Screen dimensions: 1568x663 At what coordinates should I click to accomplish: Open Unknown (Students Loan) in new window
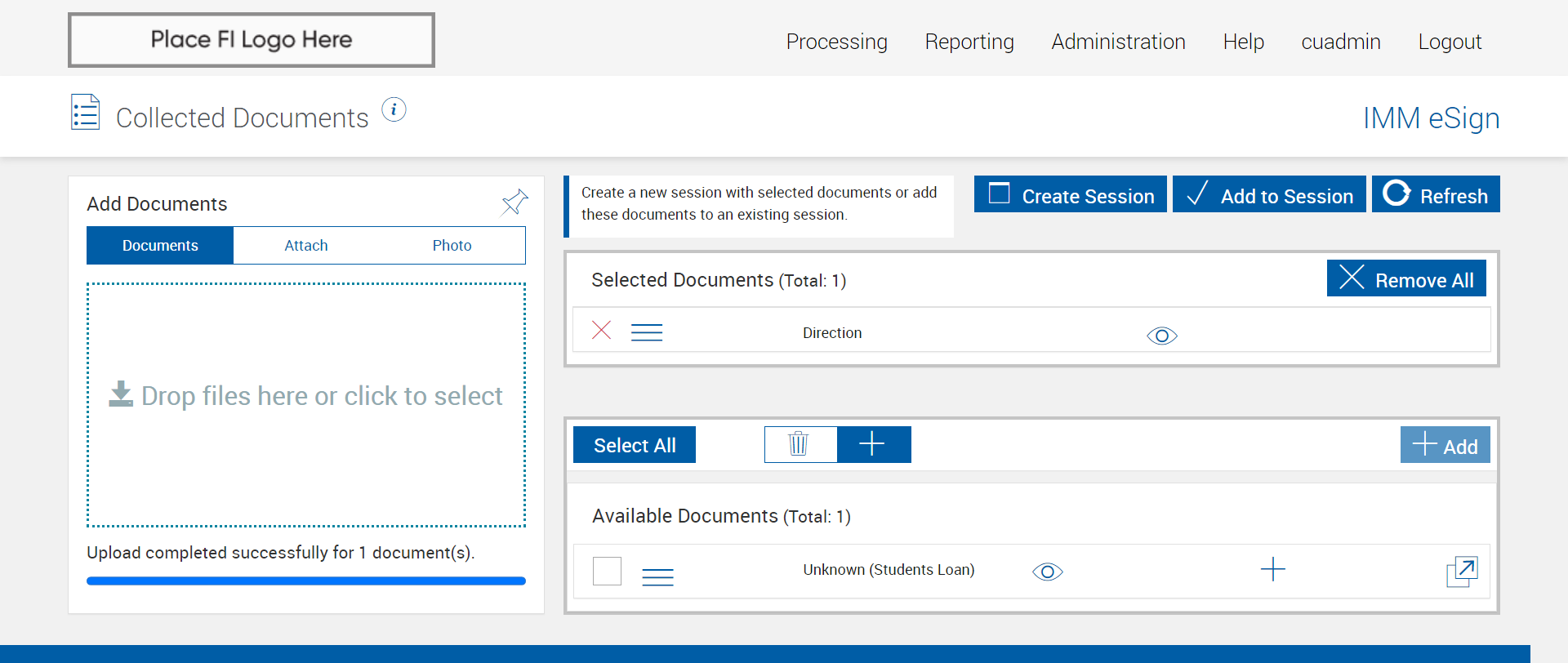pos(1461,572)
